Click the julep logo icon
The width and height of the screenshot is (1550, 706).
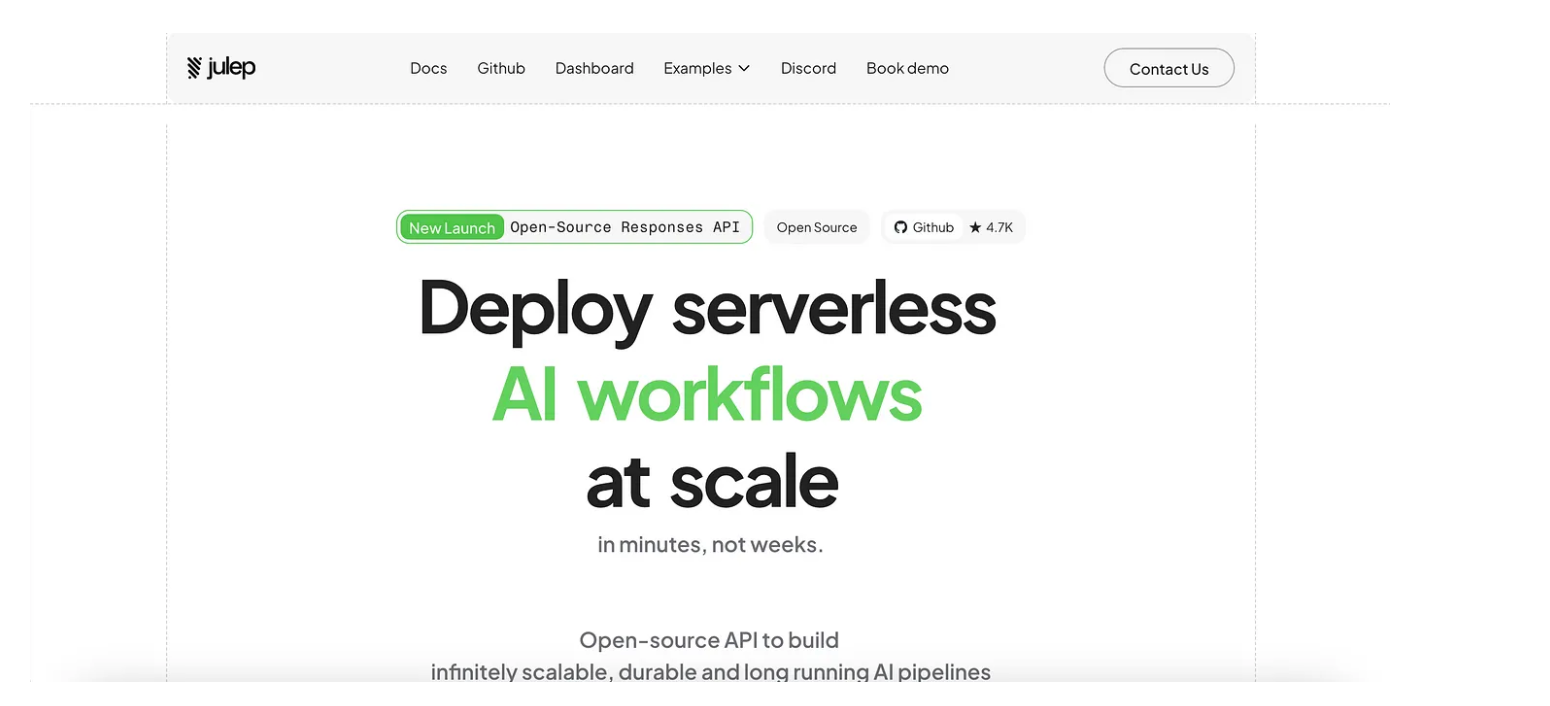pyautogui.click(x=194, y=68)
